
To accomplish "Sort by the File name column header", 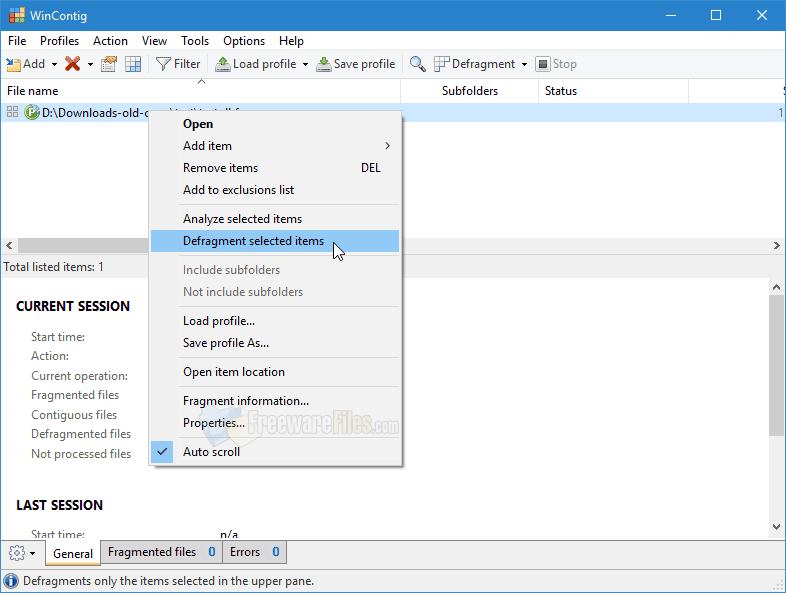I will (201, 91).
